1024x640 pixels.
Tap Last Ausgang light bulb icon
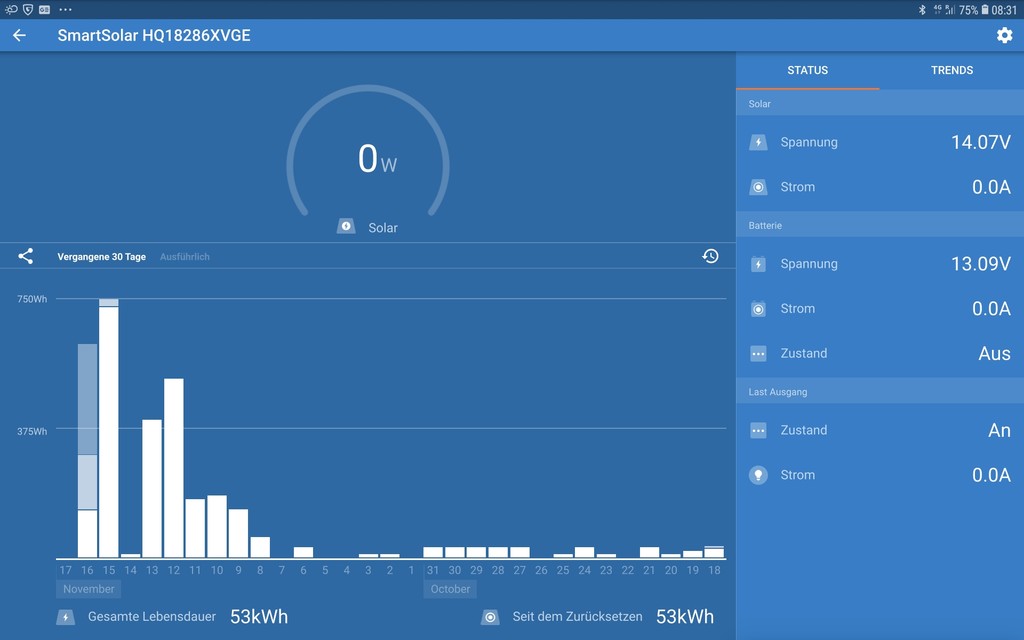pos(758,475)
